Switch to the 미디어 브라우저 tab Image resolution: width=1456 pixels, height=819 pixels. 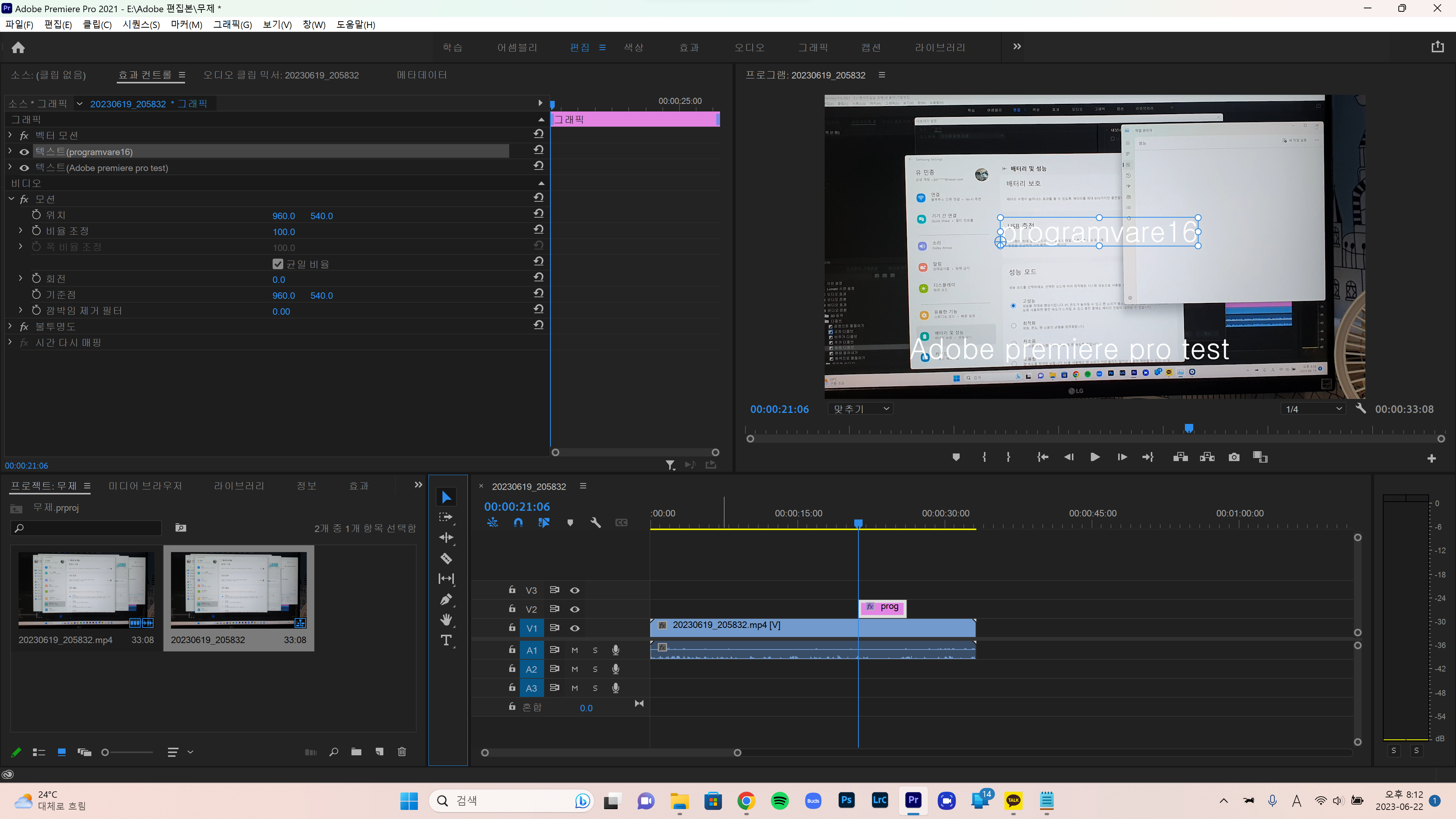(x=145, y=486)
